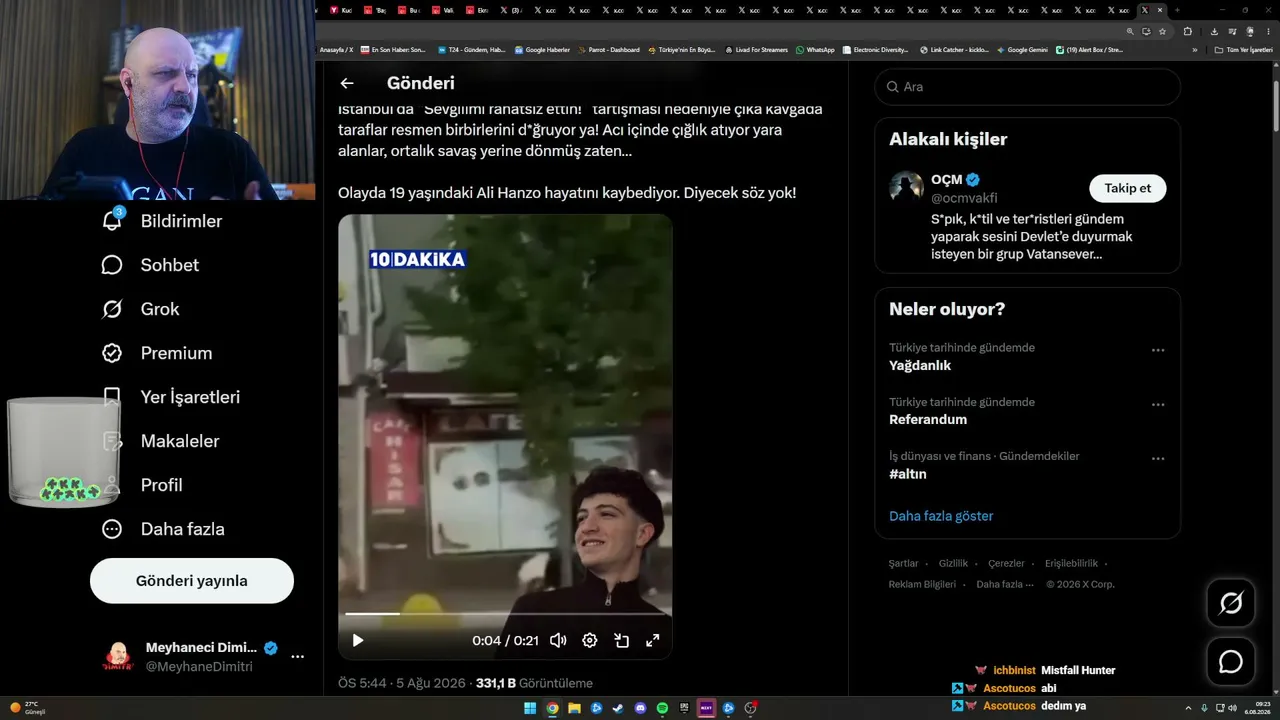Open Discord from the taskbar
This screenshot has width=1280, height=720.
[x=640, y=708]
